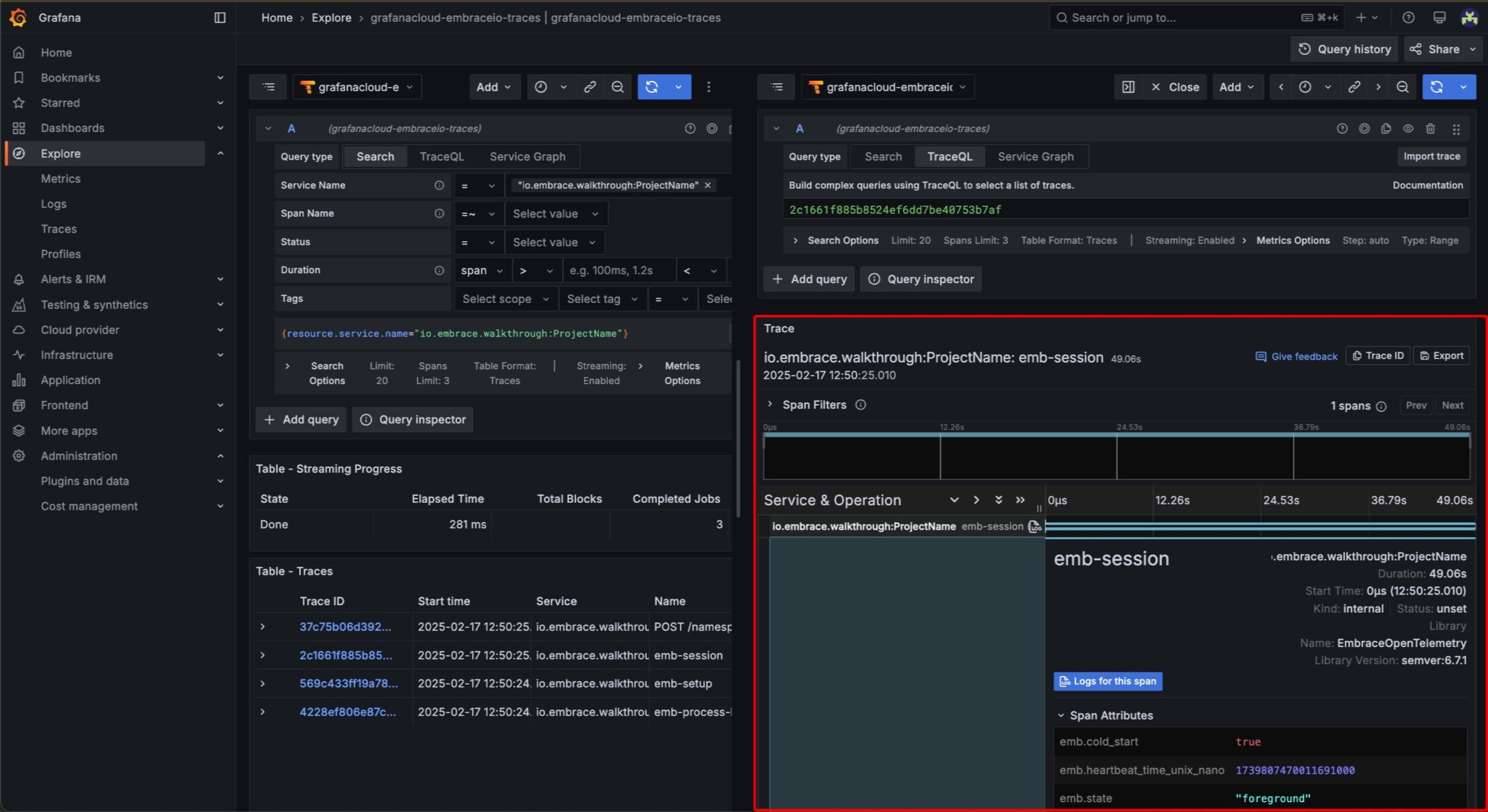
Task: Open Metrics under Explore
Action: [60, 178]
